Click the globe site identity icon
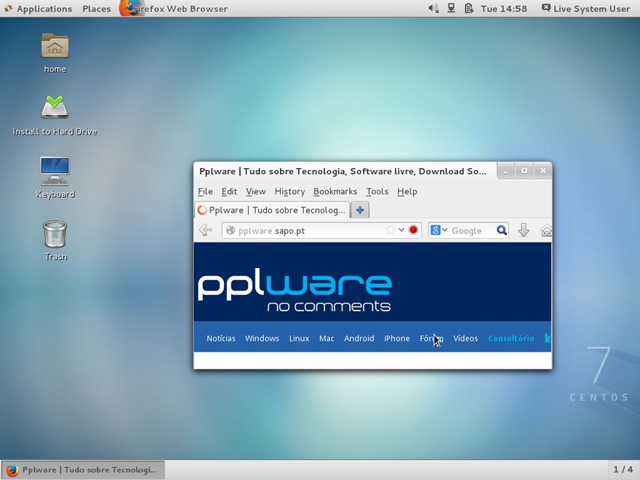640x480 pixels. coord(231,230)
